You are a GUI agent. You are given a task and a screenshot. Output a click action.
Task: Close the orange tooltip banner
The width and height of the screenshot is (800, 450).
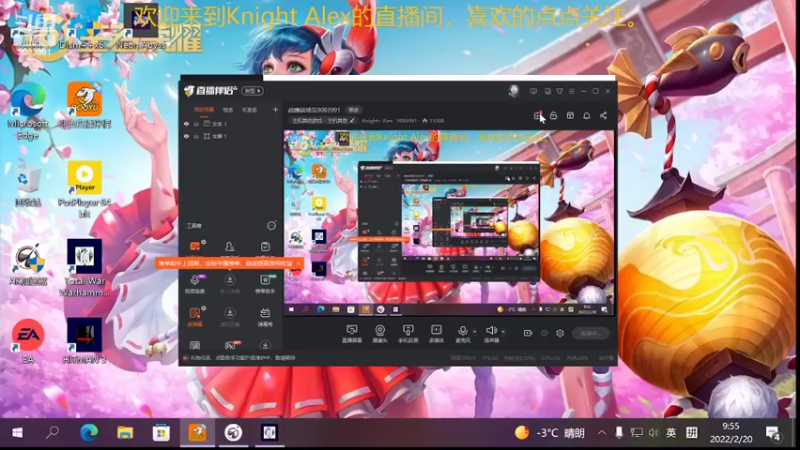(x=298, y=263)
